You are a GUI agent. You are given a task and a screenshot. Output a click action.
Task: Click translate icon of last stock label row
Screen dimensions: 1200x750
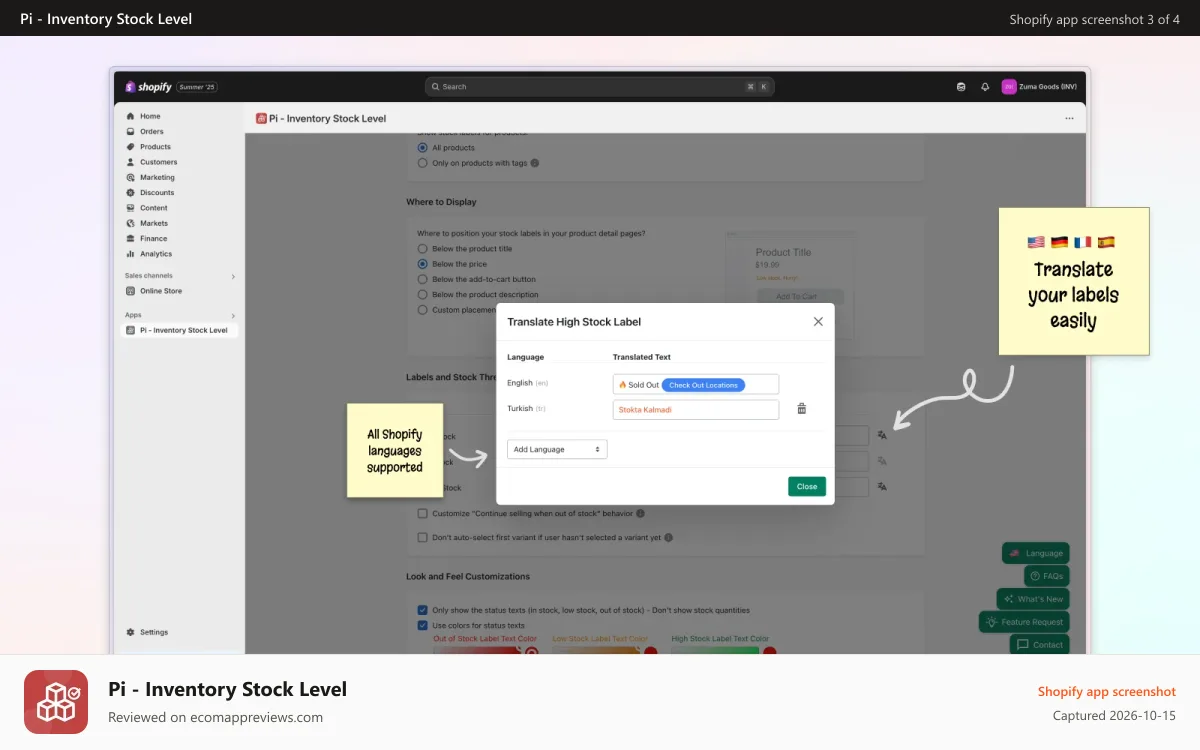click(x=882, y=486)
